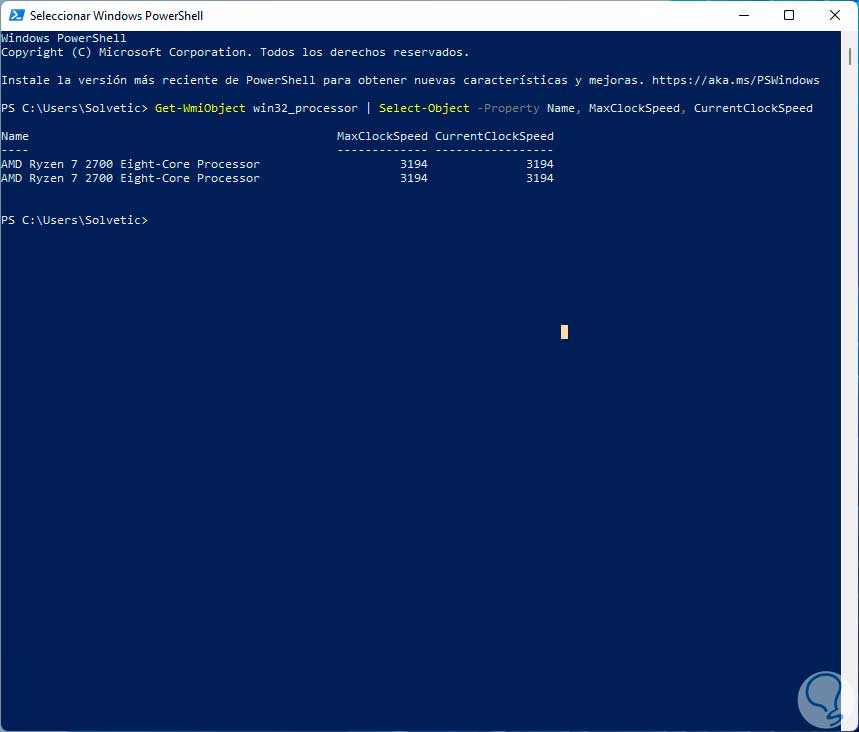
Task: Maximize the Windows PowerShell window
Action: click(x=789, y=15)
